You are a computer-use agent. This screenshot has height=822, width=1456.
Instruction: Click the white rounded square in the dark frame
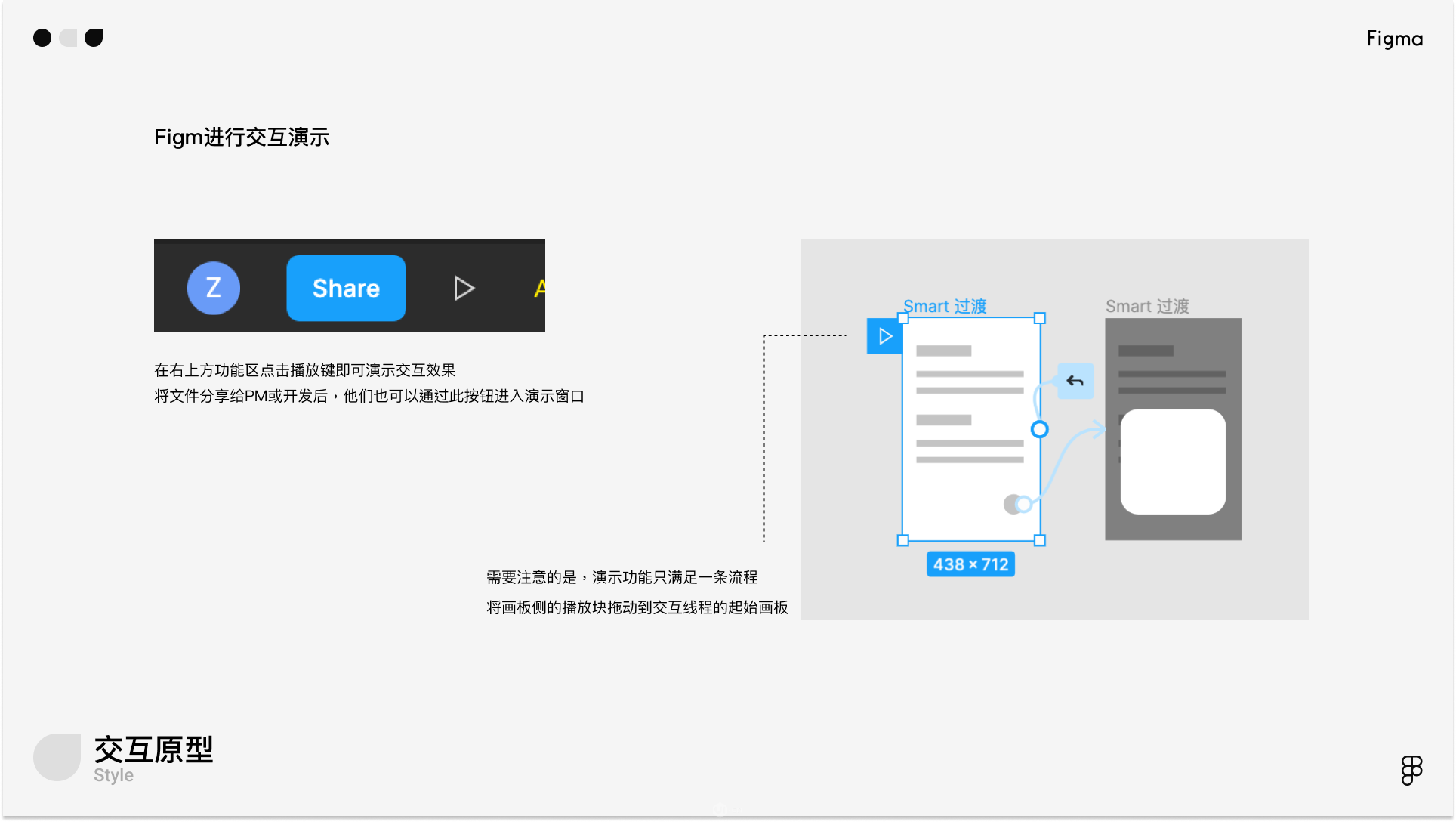point(1173,462)
